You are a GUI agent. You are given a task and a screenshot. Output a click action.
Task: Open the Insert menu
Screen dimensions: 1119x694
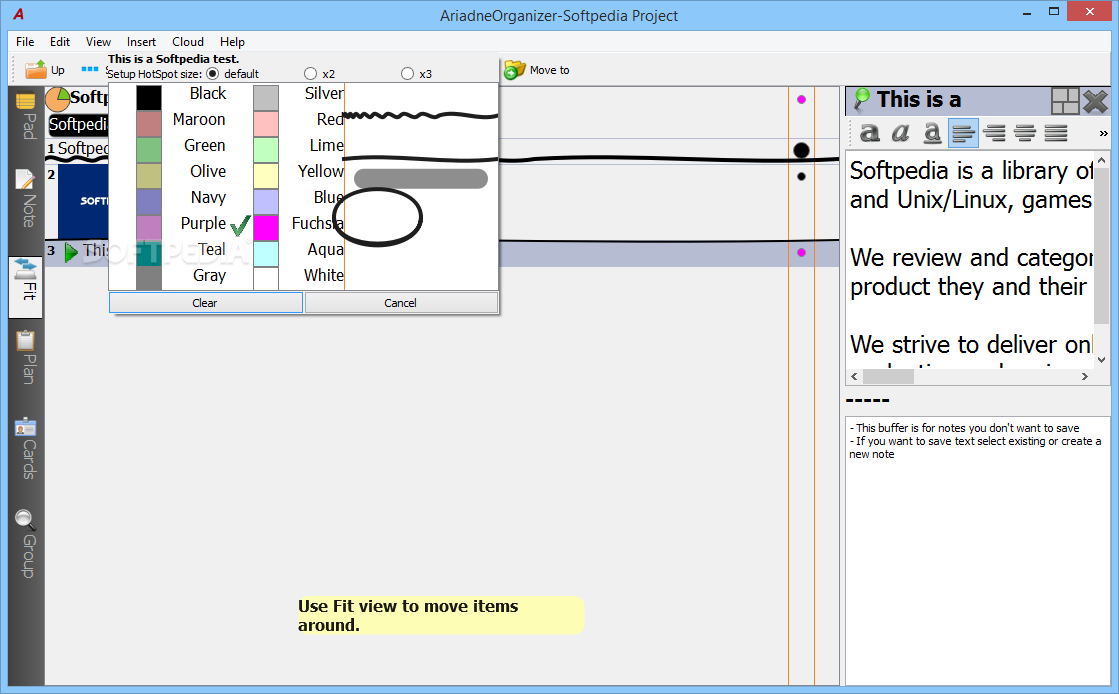click(141, 41)
